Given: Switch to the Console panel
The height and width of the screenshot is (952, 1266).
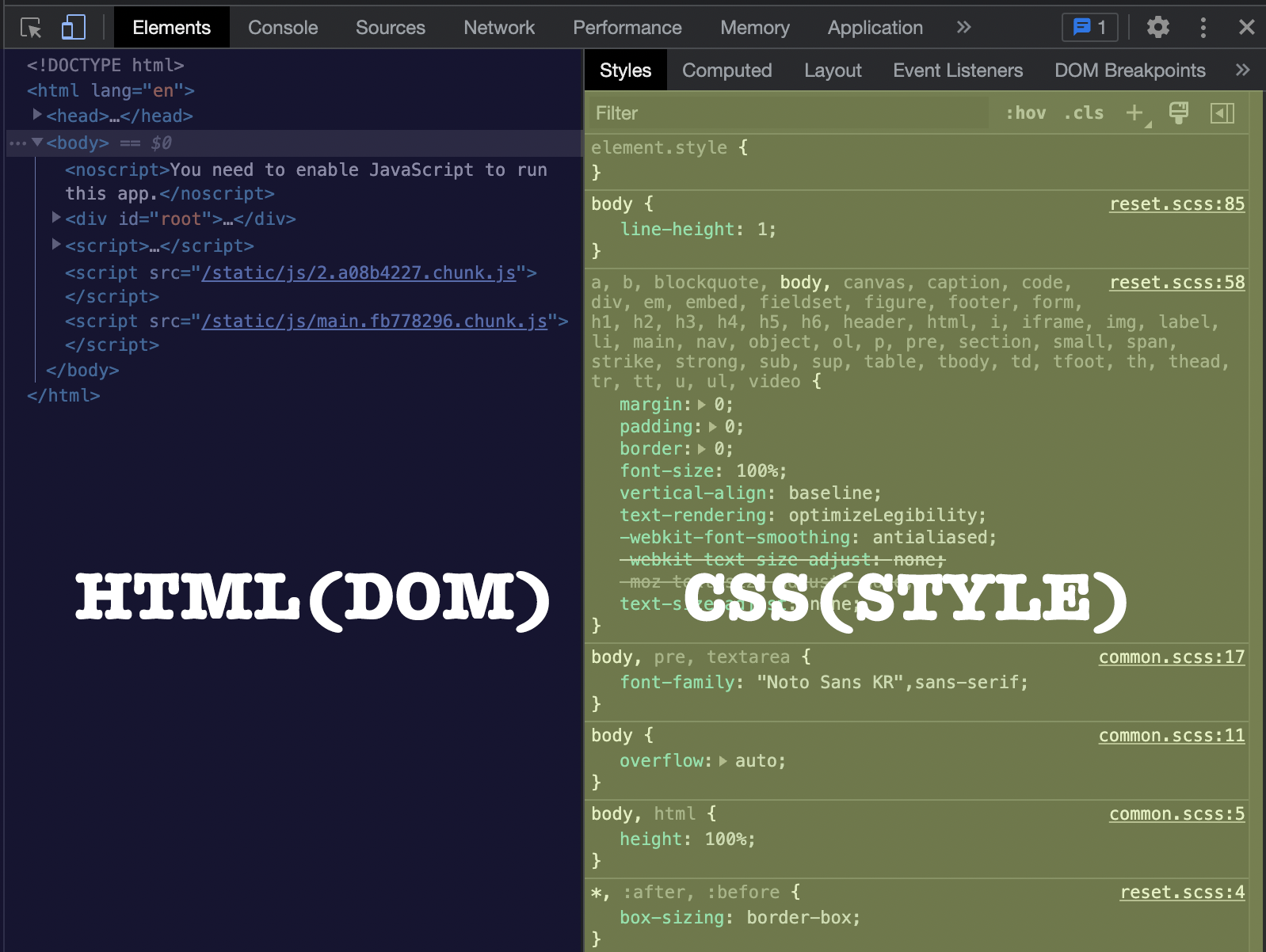Looking at the screenshot, I should (283, 28).
